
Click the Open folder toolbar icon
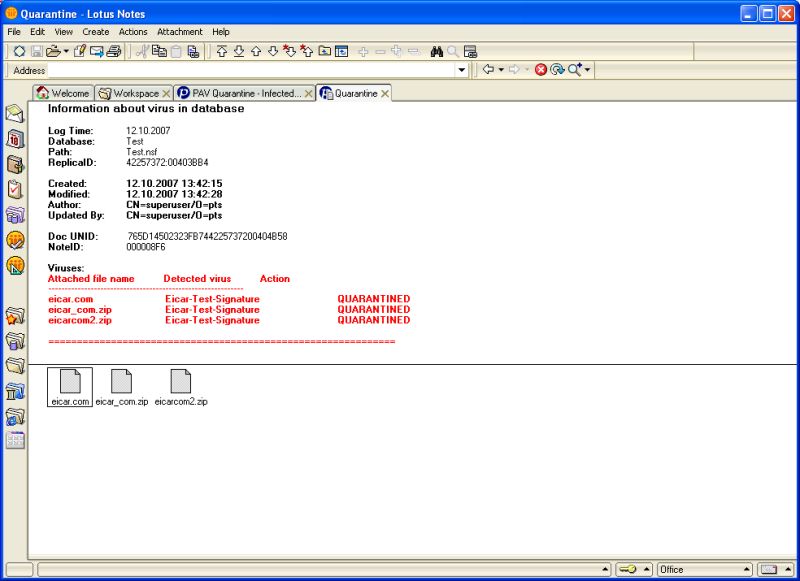[x=54, y=51]
